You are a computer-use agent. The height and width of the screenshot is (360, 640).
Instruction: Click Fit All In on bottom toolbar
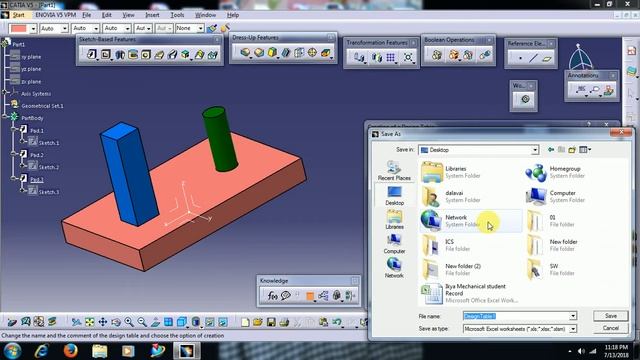click(89, 322)
